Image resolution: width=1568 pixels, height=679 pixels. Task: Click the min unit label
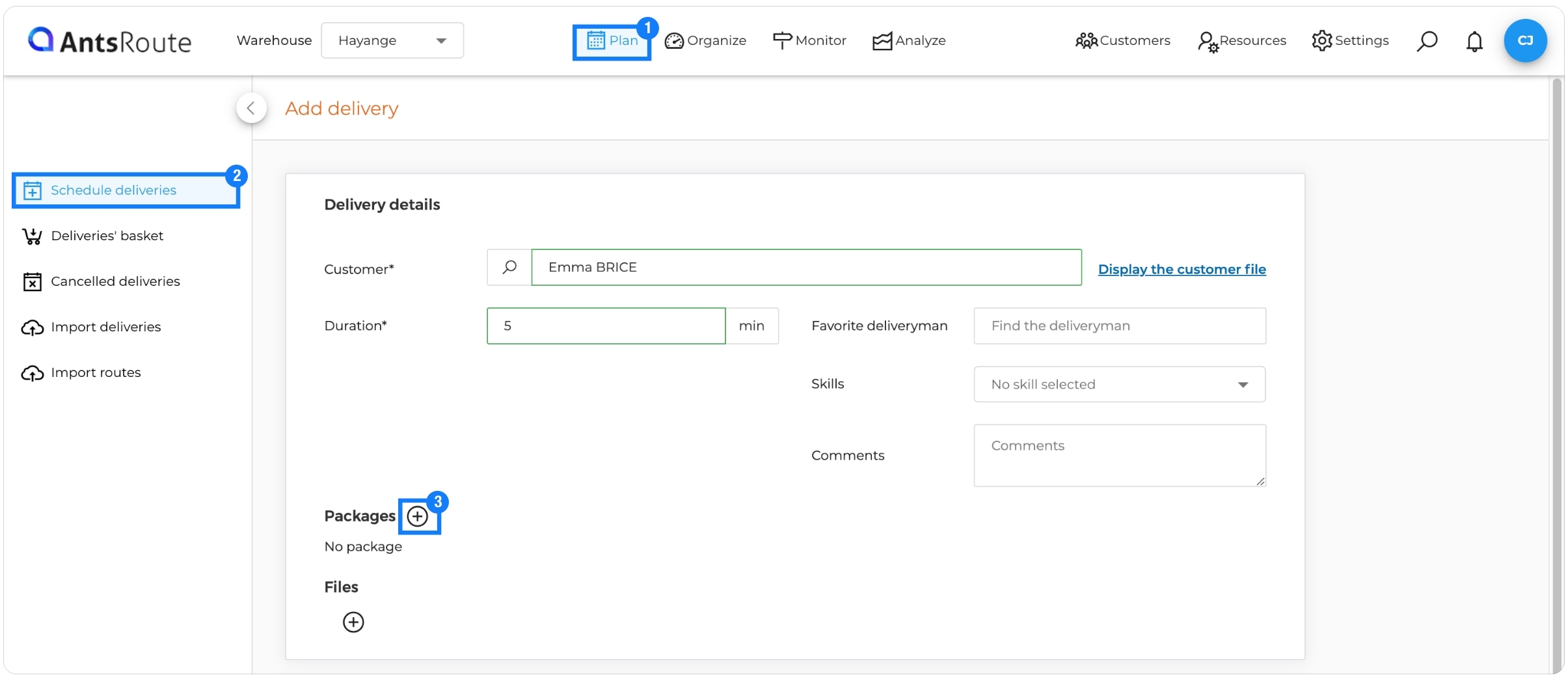pos(751,326)
